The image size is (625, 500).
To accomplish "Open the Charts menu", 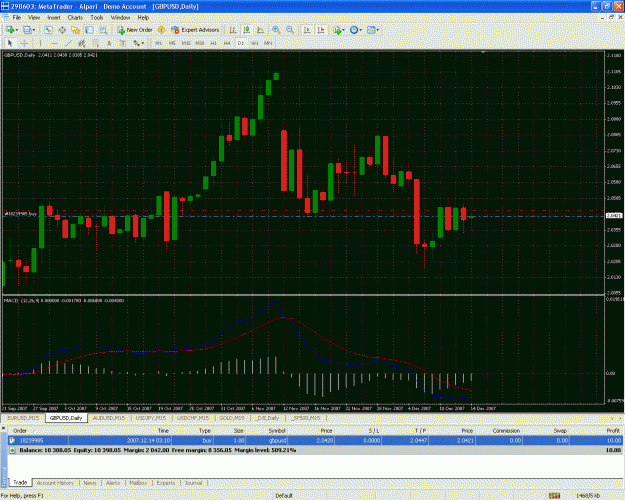I will 75,18.
